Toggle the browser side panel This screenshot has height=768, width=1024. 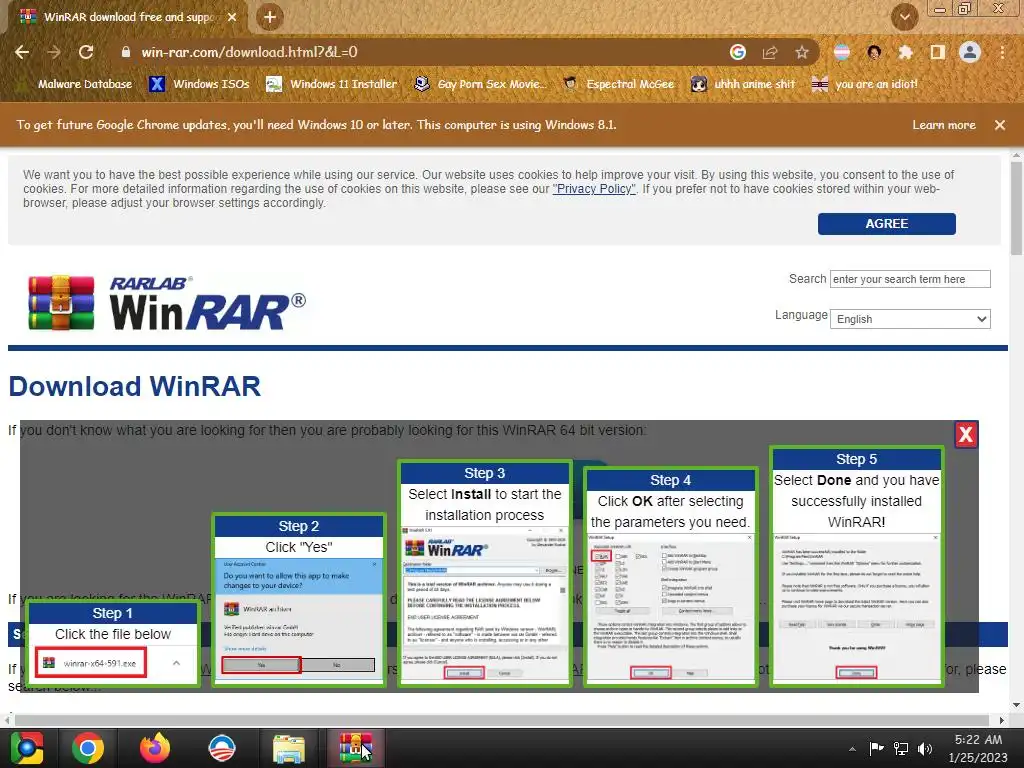point(938,52)
